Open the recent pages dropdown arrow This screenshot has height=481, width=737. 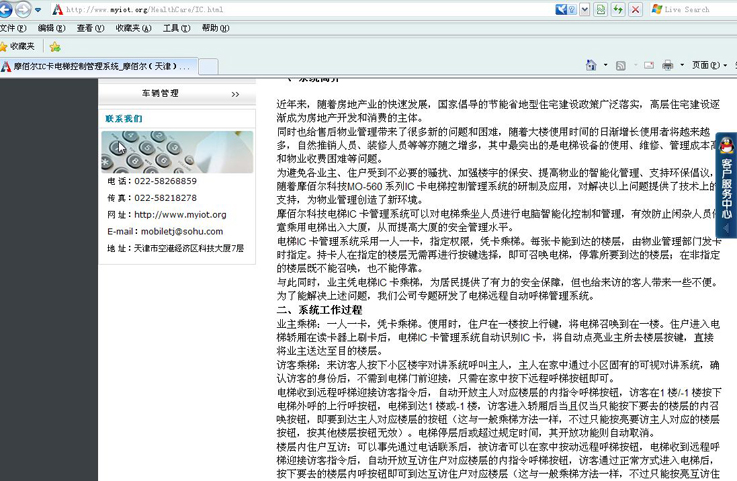(38, 10)
